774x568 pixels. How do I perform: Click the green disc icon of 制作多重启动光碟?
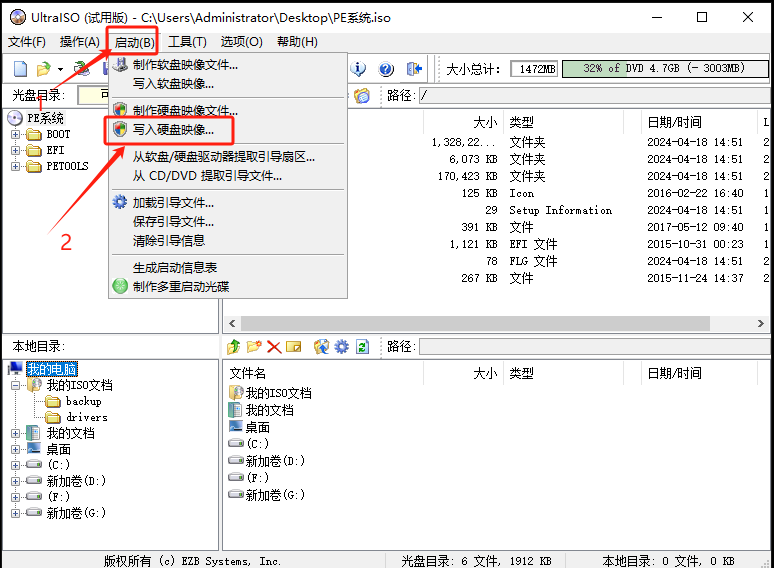(x=120, y=286)
